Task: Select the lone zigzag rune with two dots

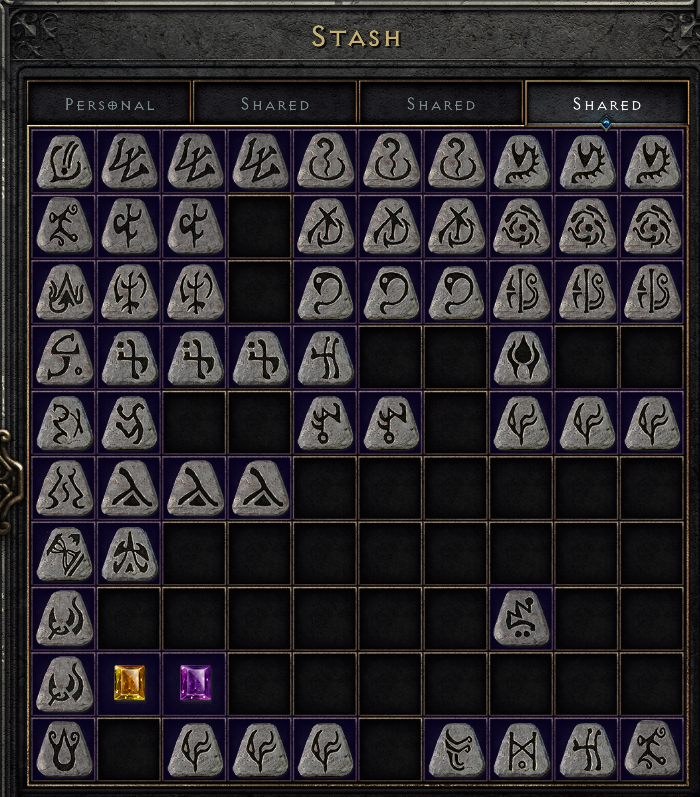Action: (521, 619)
